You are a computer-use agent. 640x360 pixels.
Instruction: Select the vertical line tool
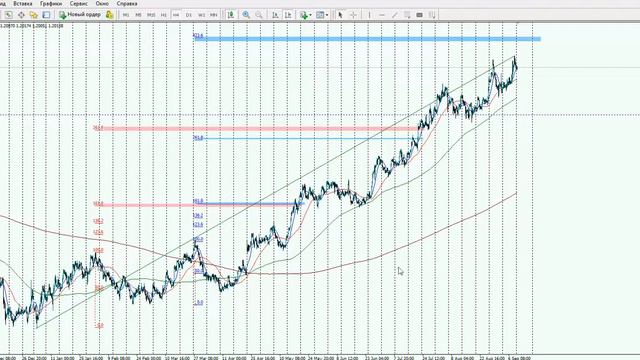[369, 15]
